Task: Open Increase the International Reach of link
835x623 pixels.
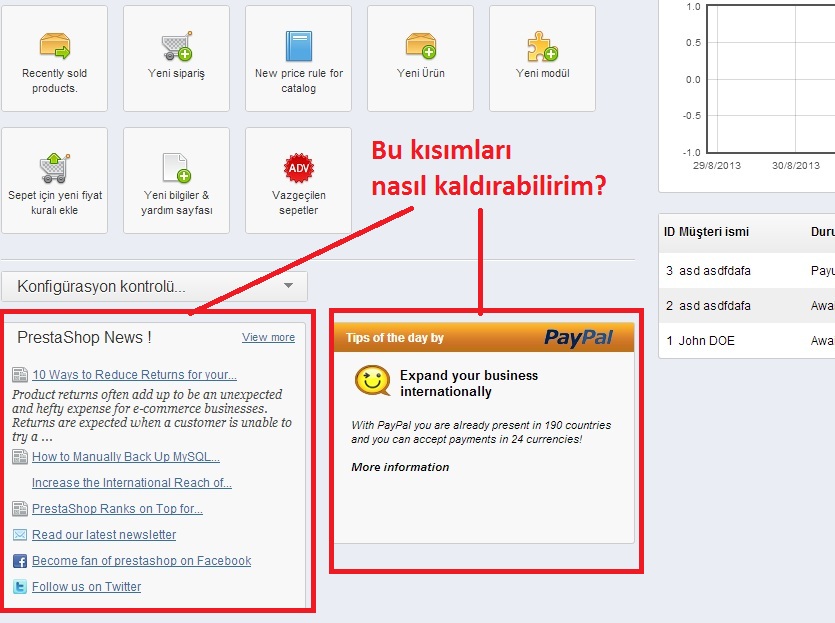Action: [x=132, y=483]
